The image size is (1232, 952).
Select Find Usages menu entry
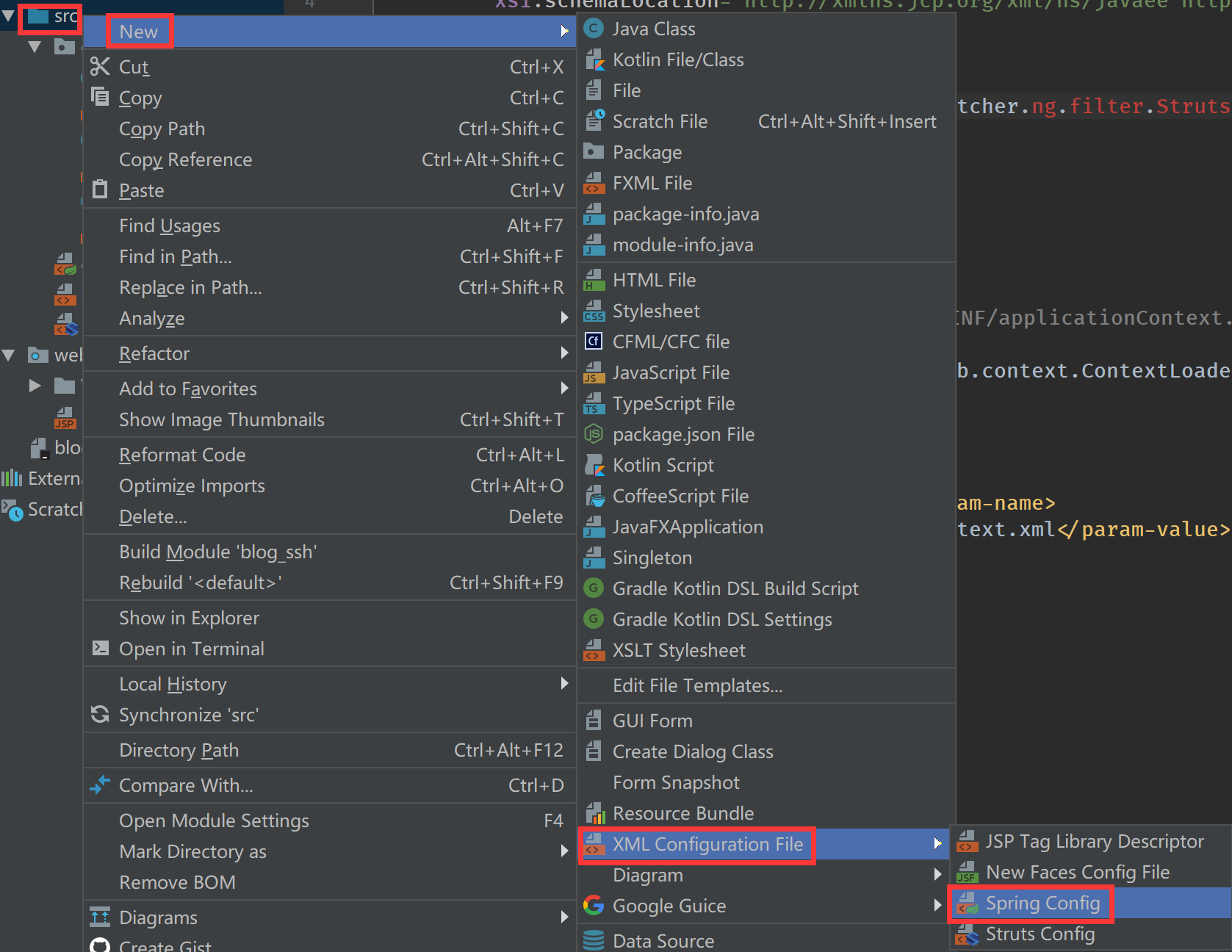click(x=329, y=226)
